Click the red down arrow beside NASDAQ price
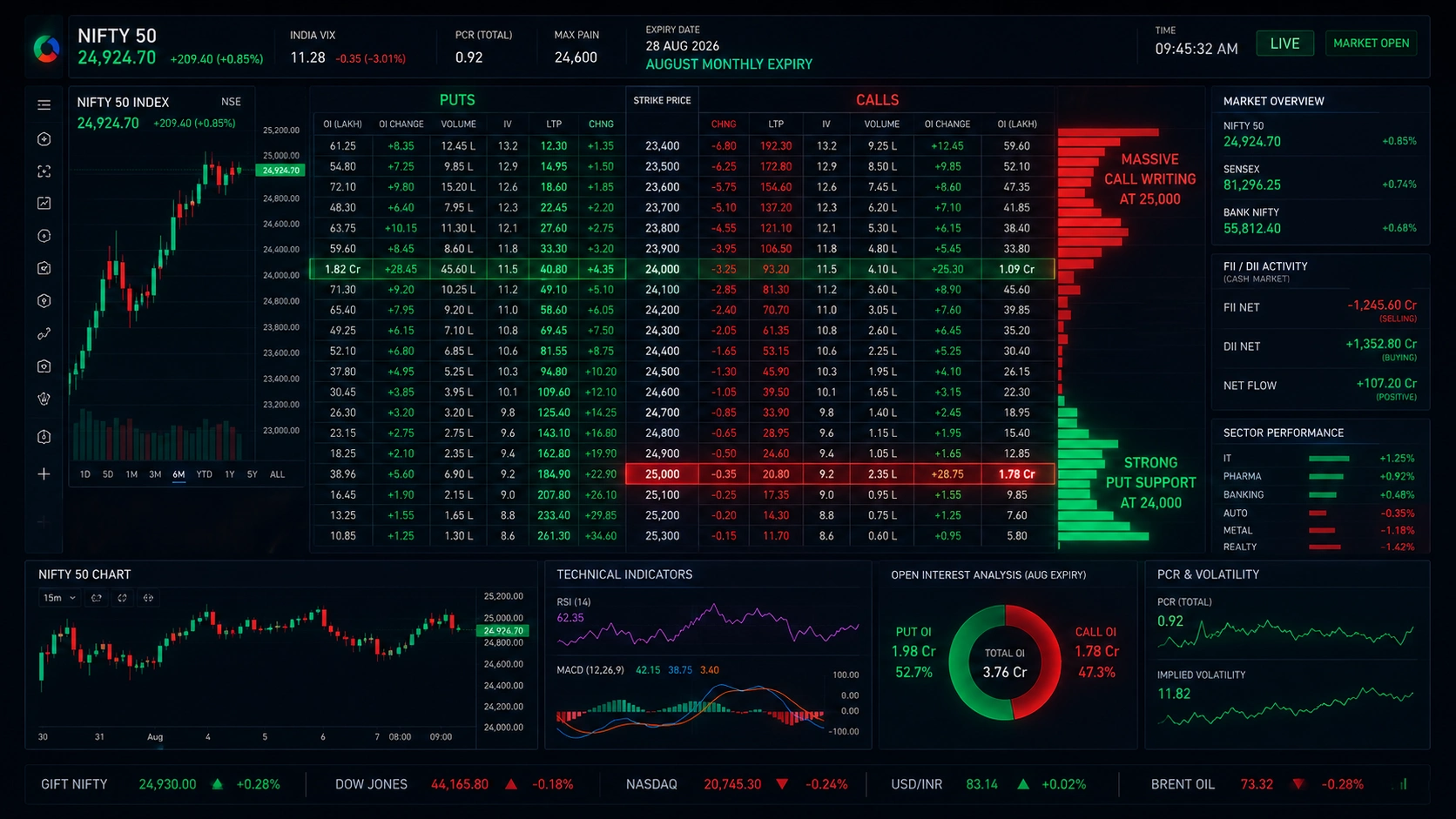Screen dimensions: 1456x819 [x=782, y=784]
